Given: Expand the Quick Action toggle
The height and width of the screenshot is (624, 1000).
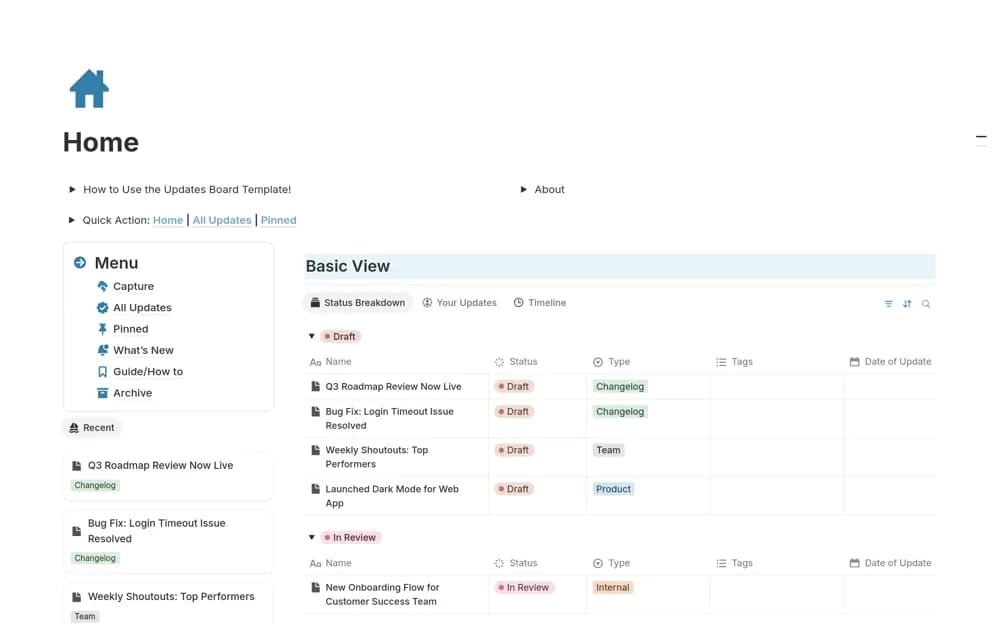Looking at the screenshot, I should (x=71, y=220).
